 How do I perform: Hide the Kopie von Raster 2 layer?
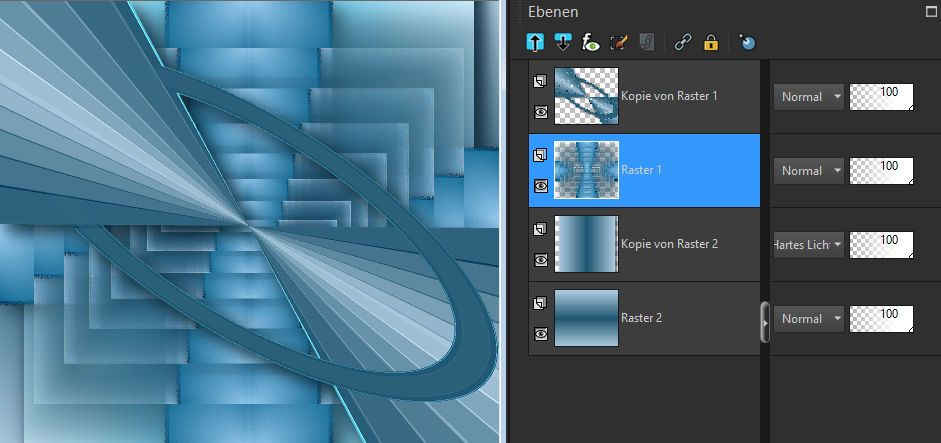[x=541, y=259]
